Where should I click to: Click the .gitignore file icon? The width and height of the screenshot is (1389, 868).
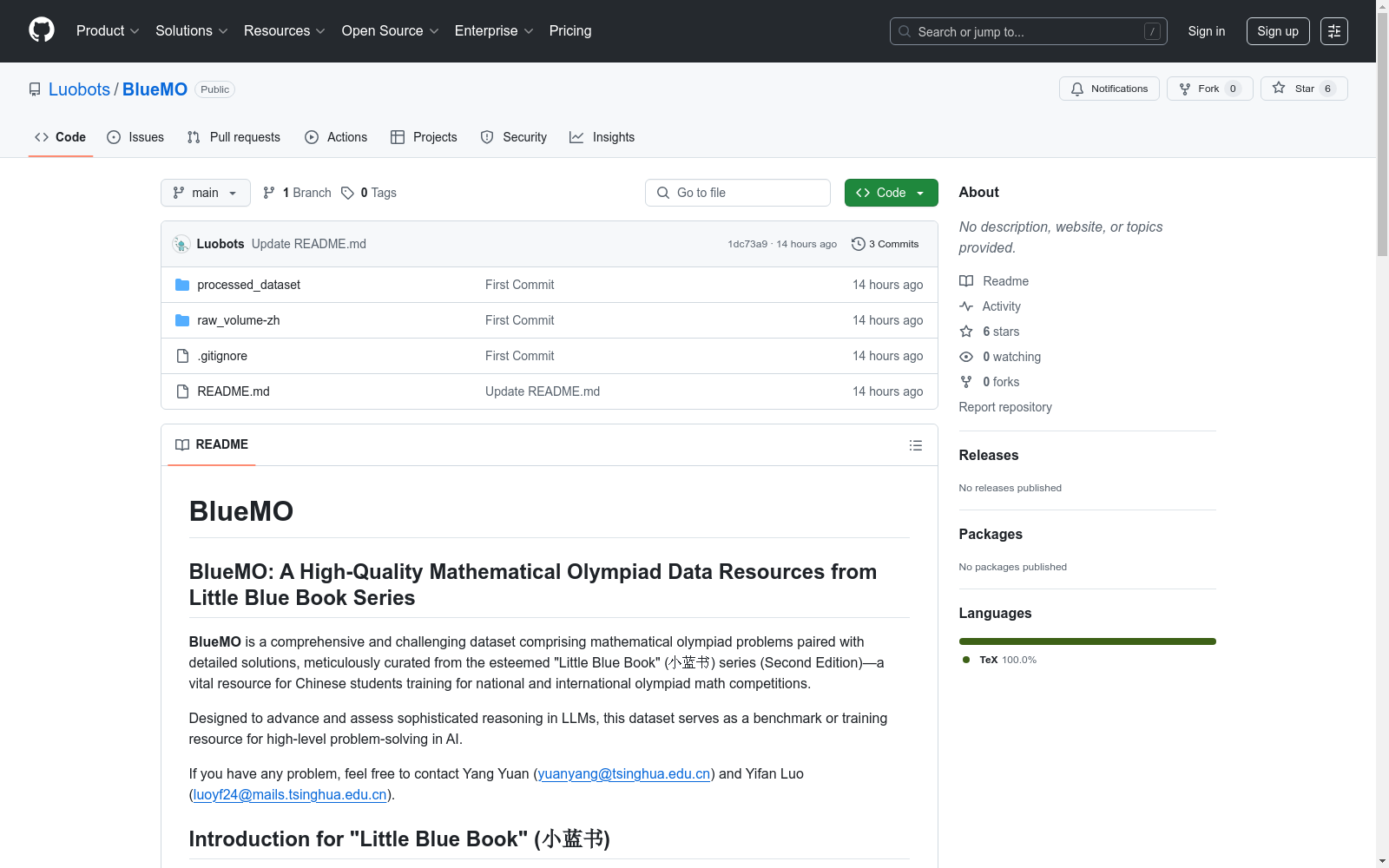[182, 356]
